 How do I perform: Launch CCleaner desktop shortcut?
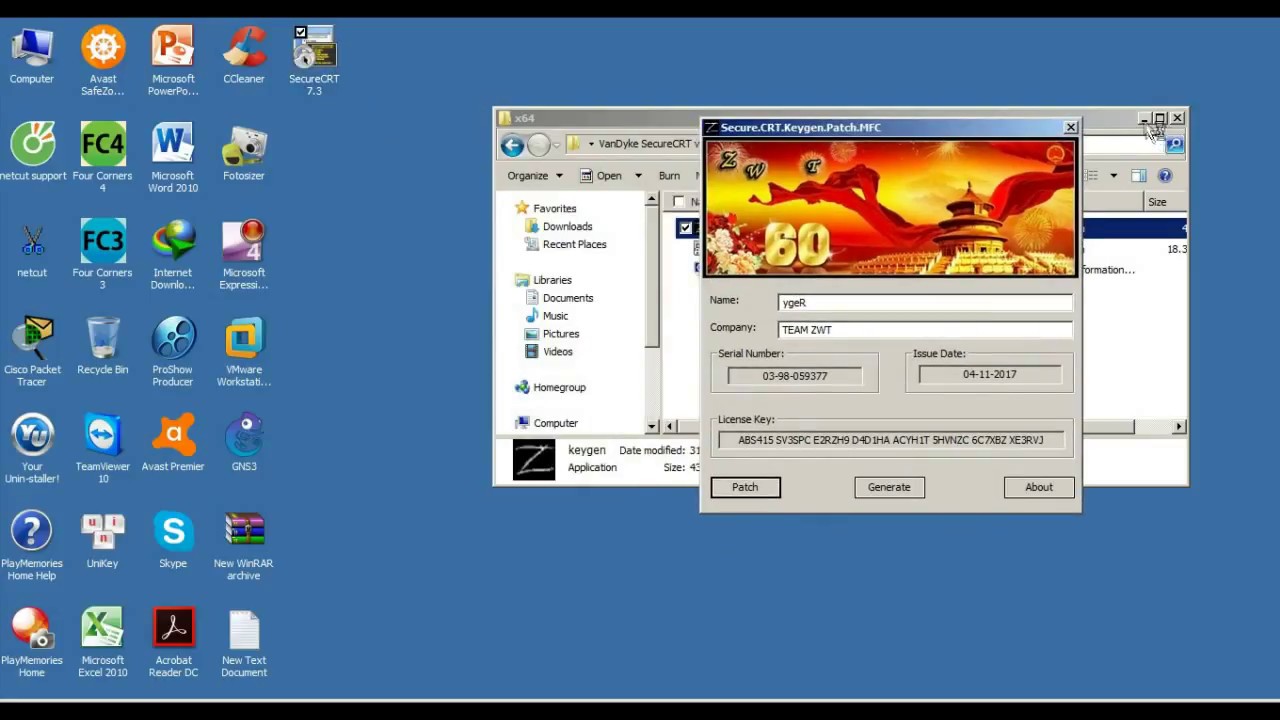click(x=244, y=56)
